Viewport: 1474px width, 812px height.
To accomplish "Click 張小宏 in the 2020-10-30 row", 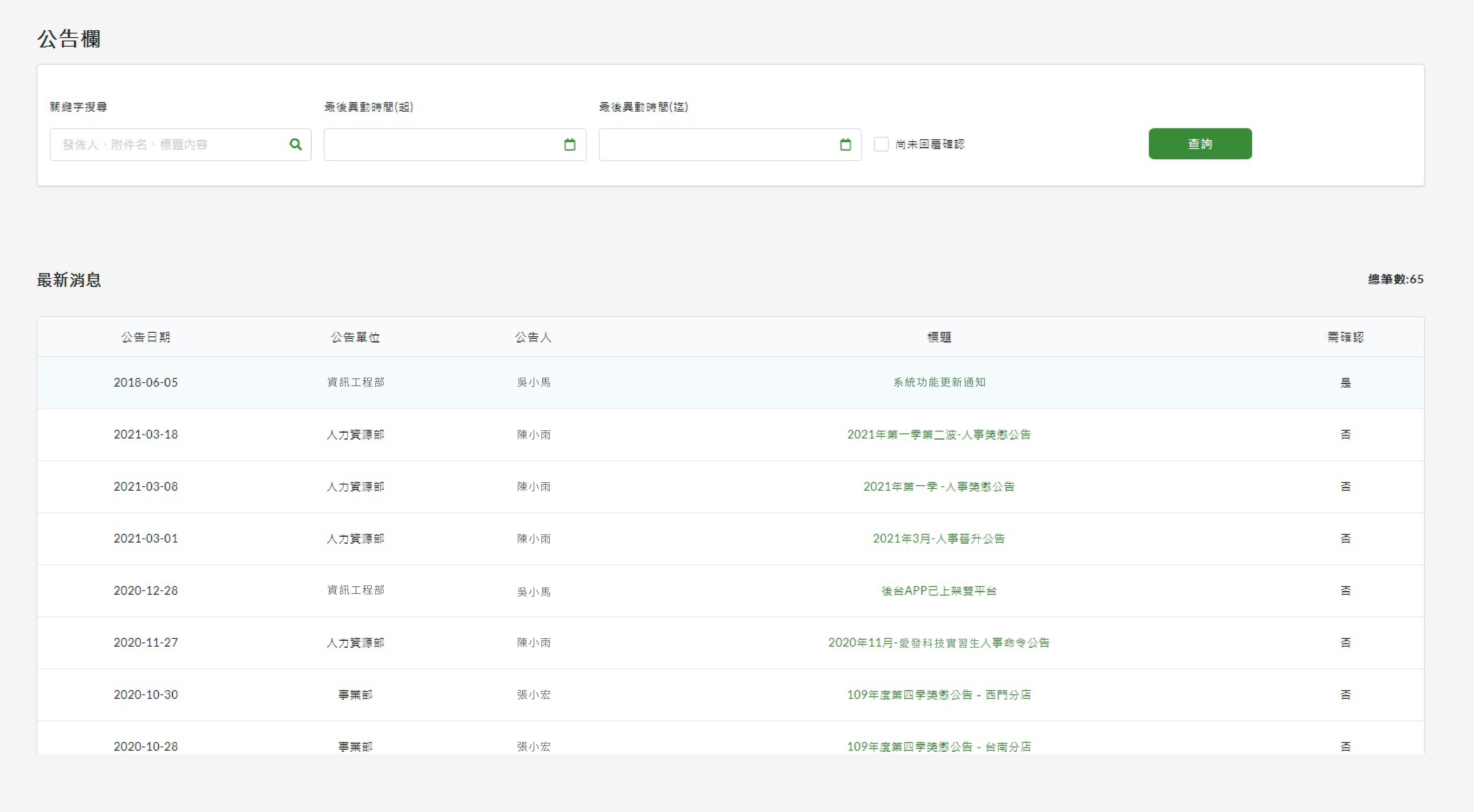I will pos(533,695).
